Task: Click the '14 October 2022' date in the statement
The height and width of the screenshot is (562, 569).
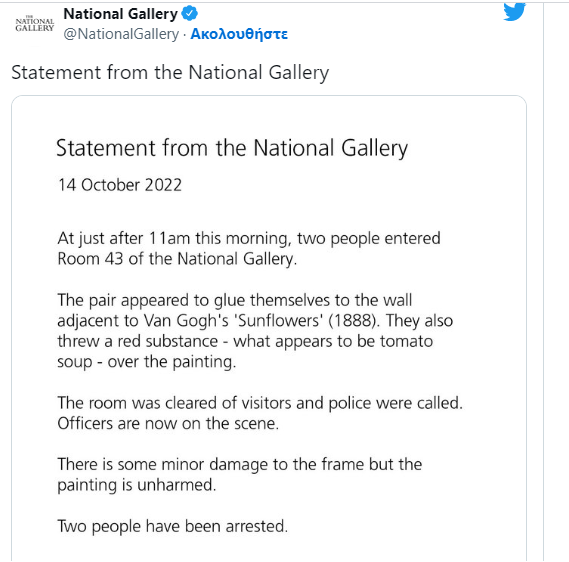Action: (x=120, y=185)
